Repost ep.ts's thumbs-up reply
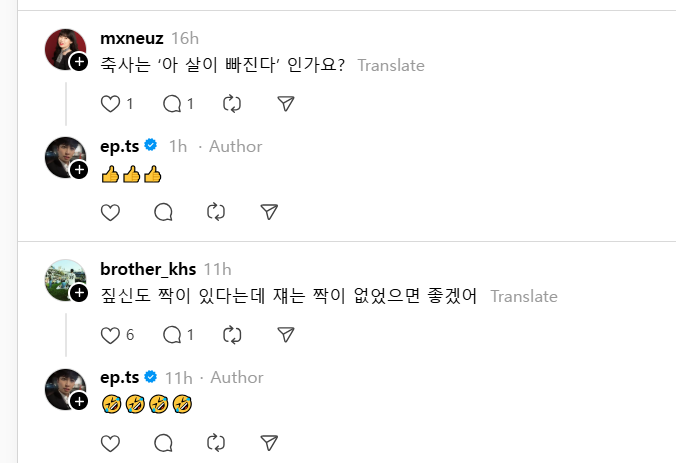 click(216, 211)
